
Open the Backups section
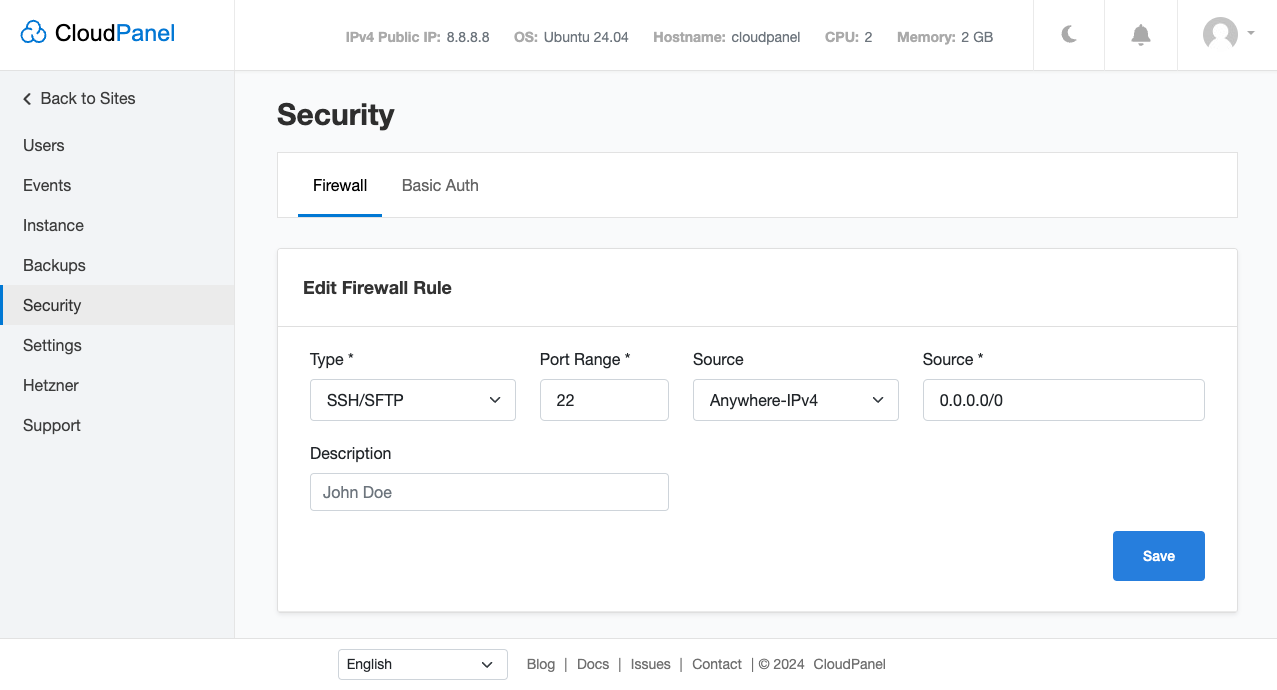[54, 265]
